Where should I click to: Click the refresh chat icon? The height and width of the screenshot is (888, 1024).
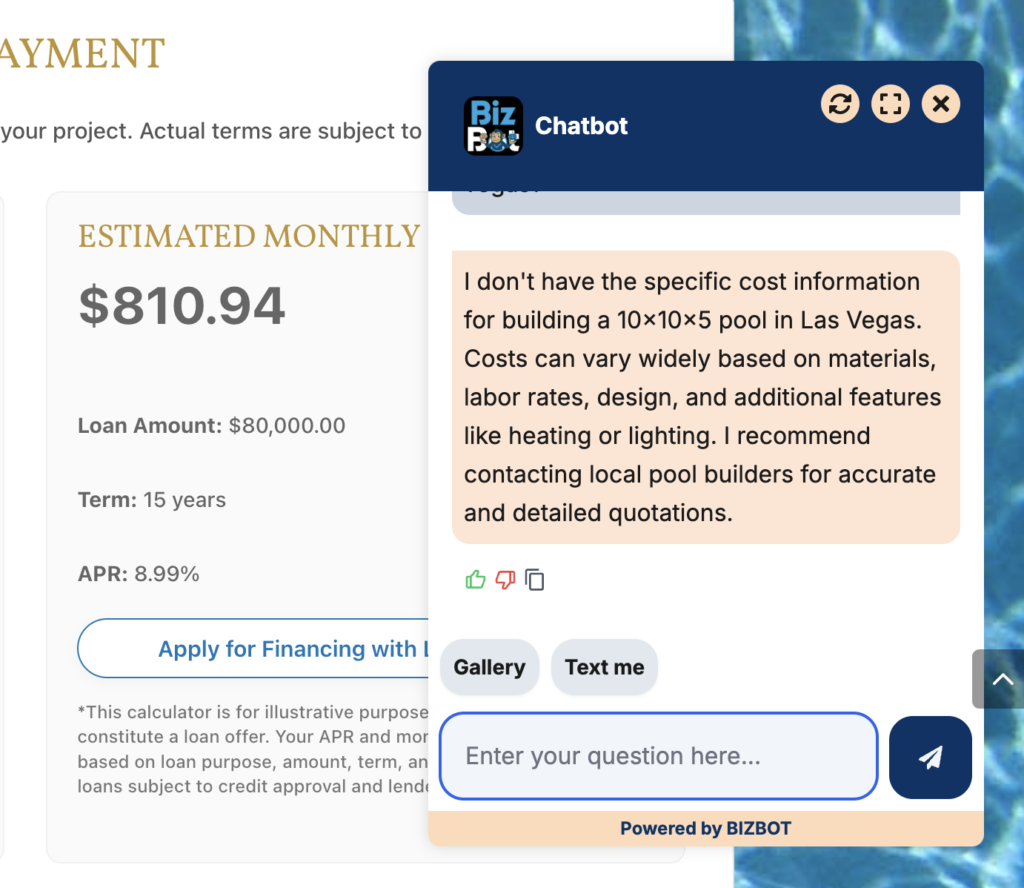pos(840,104)
